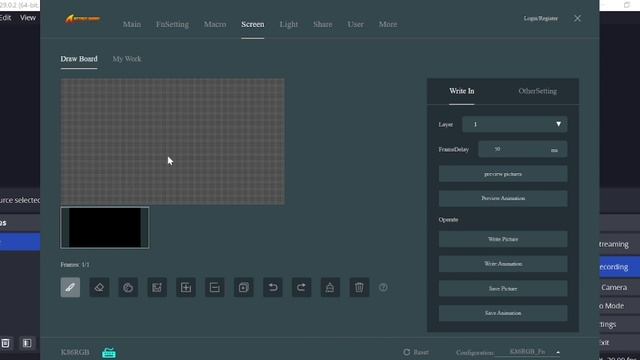Switch to the My Work sub-tab
The width and height of the screenshot is (640, 360).
(127, 59)
